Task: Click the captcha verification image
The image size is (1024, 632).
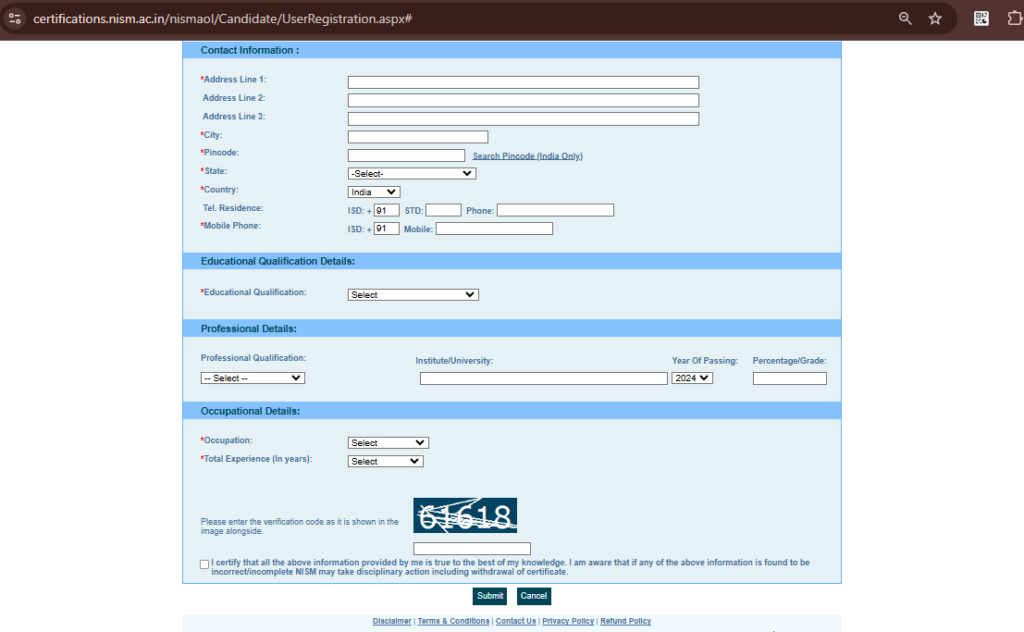Action: (x=465, y=515)
